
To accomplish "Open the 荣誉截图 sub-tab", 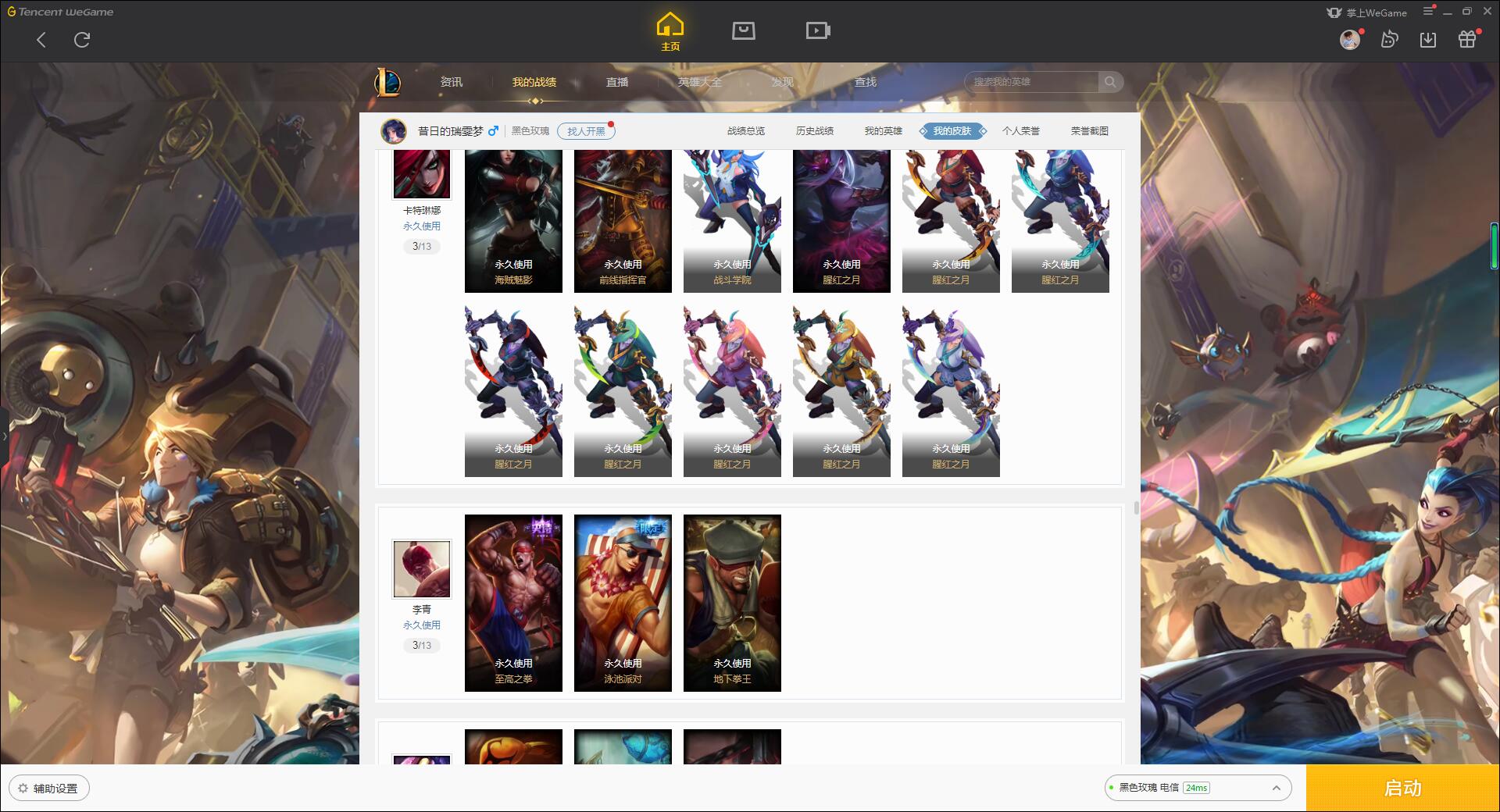I will point(1090,131).
